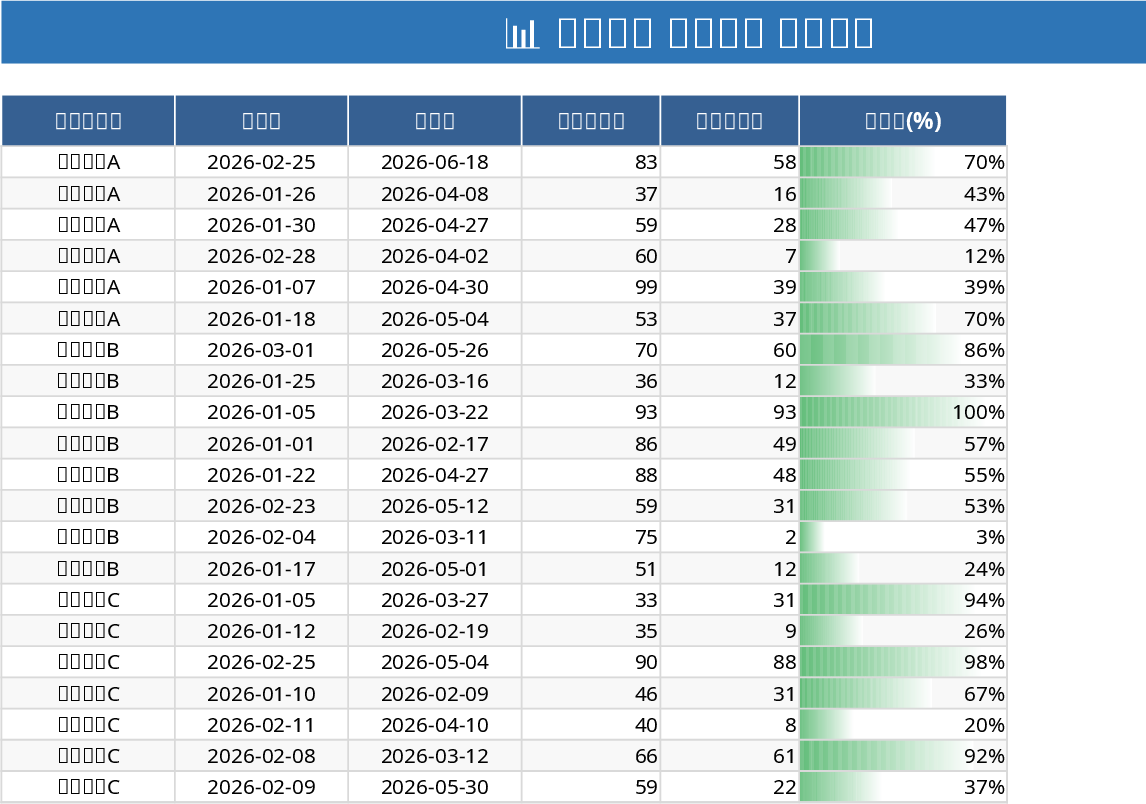Click the end date column header
The width and height of the screenshot is (1146, 804).
pyautogui.click(x=433, y=119)
